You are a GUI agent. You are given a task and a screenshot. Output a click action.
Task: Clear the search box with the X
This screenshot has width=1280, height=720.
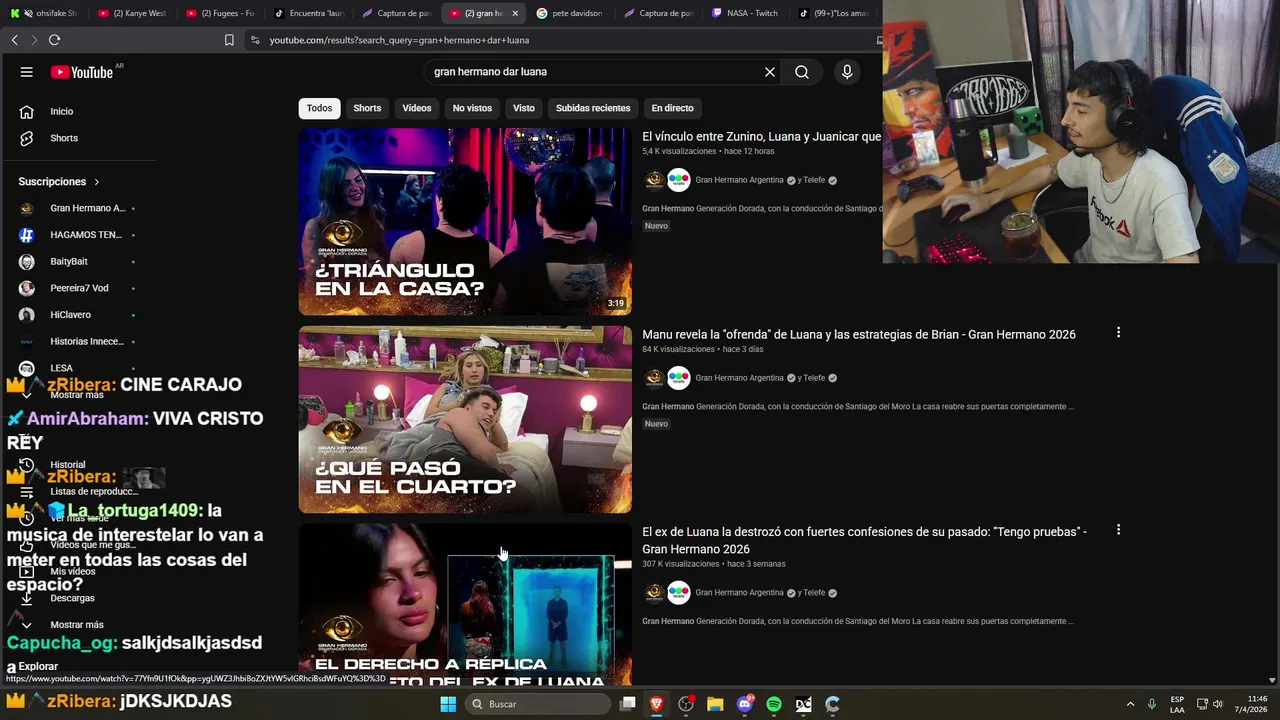point(770,72)
